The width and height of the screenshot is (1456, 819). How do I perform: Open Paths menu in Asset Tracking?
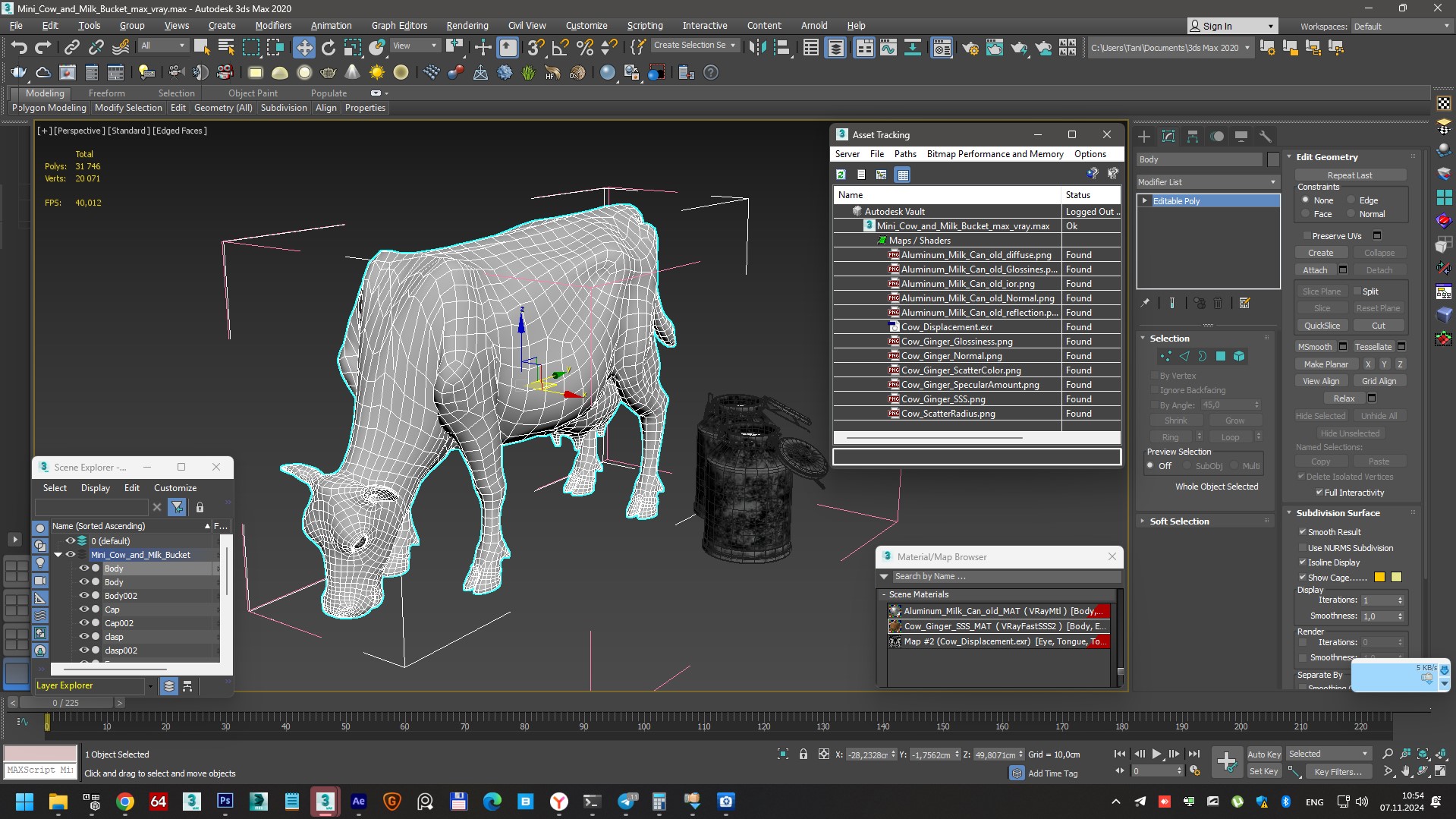(x=905, y=154)
